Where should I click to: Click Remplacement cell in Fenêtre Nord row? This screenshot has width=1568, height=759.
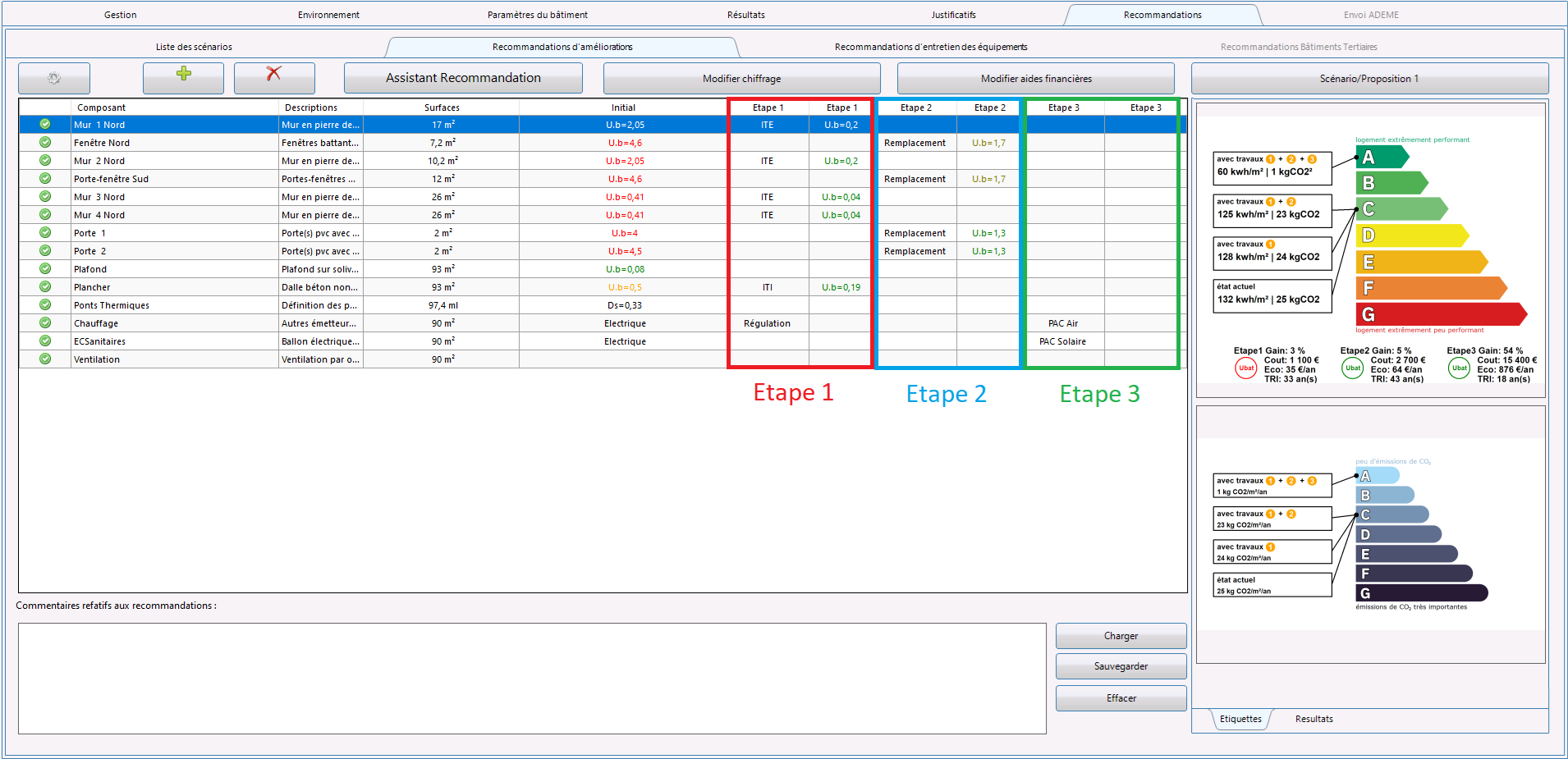click(x=915, y=143)
